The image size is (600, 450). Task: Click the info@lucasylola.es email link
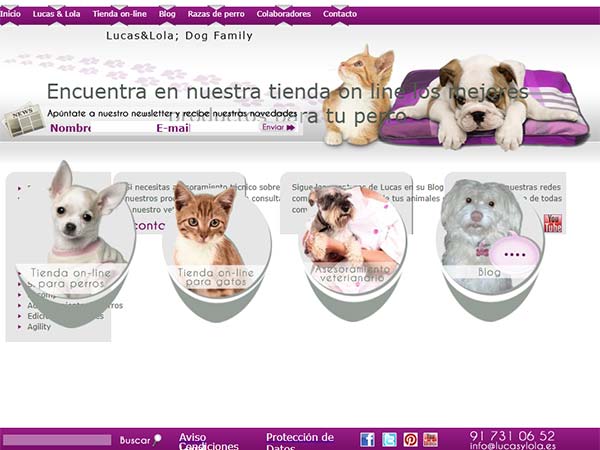click(513, 446)
